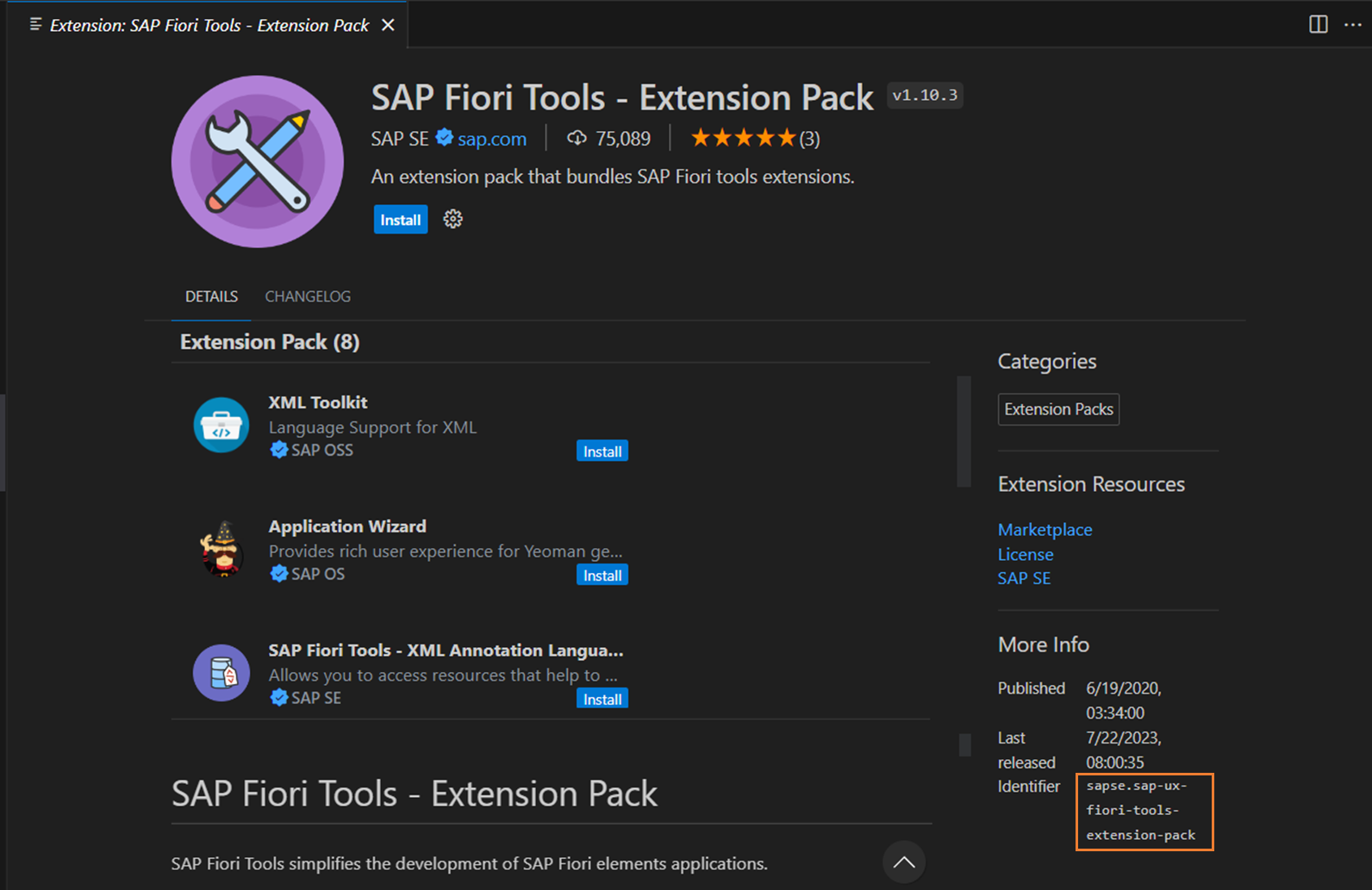Viewport: 1372px width, 890px height.
Task: Click the split editor right icon
Action: [1318, 24]
